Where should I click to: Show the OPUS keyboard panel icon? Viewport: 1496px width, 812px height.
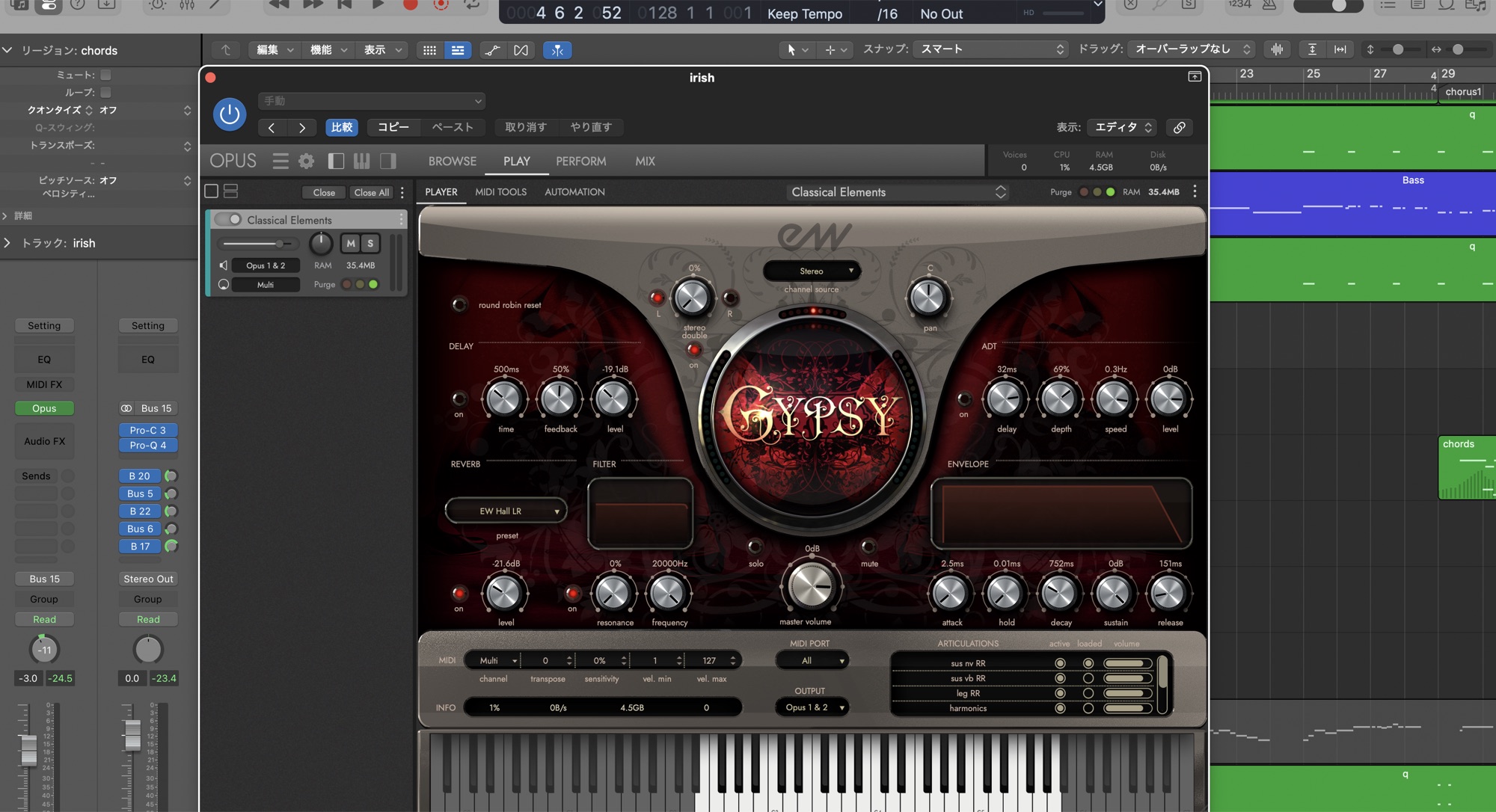tap(361, 161)
